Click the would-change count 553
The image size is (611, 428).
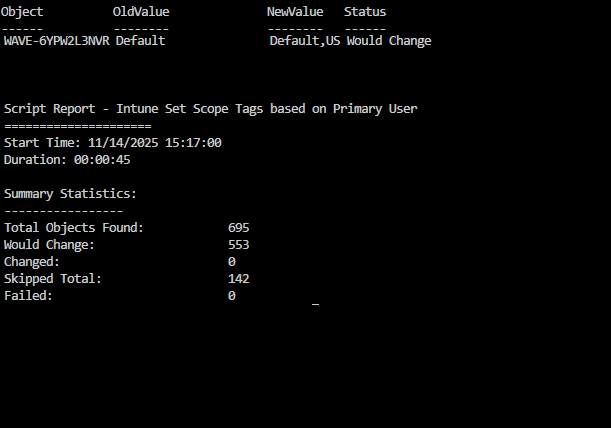coord(238,245)
